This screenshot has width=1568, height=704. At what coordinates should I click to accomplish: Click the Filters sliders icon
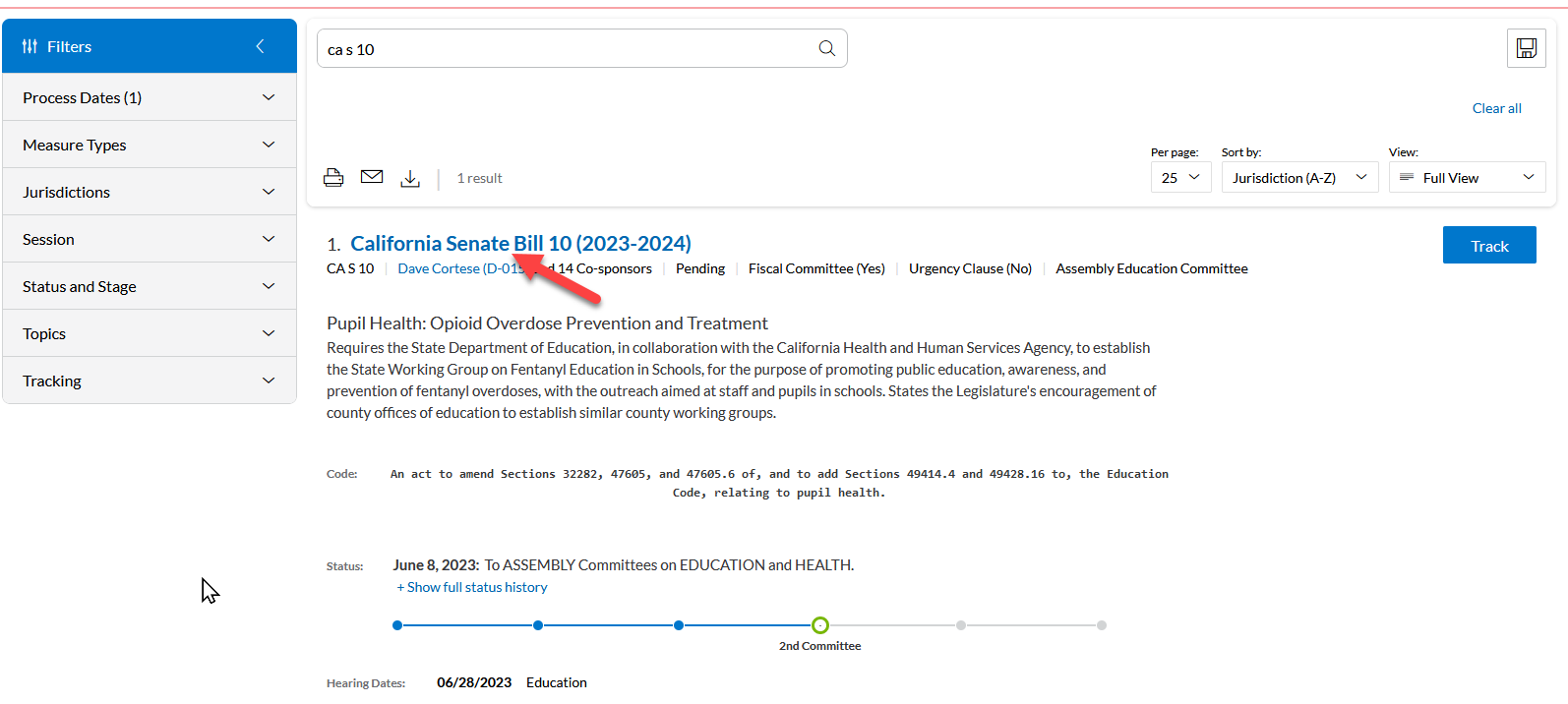click(30, 46)
